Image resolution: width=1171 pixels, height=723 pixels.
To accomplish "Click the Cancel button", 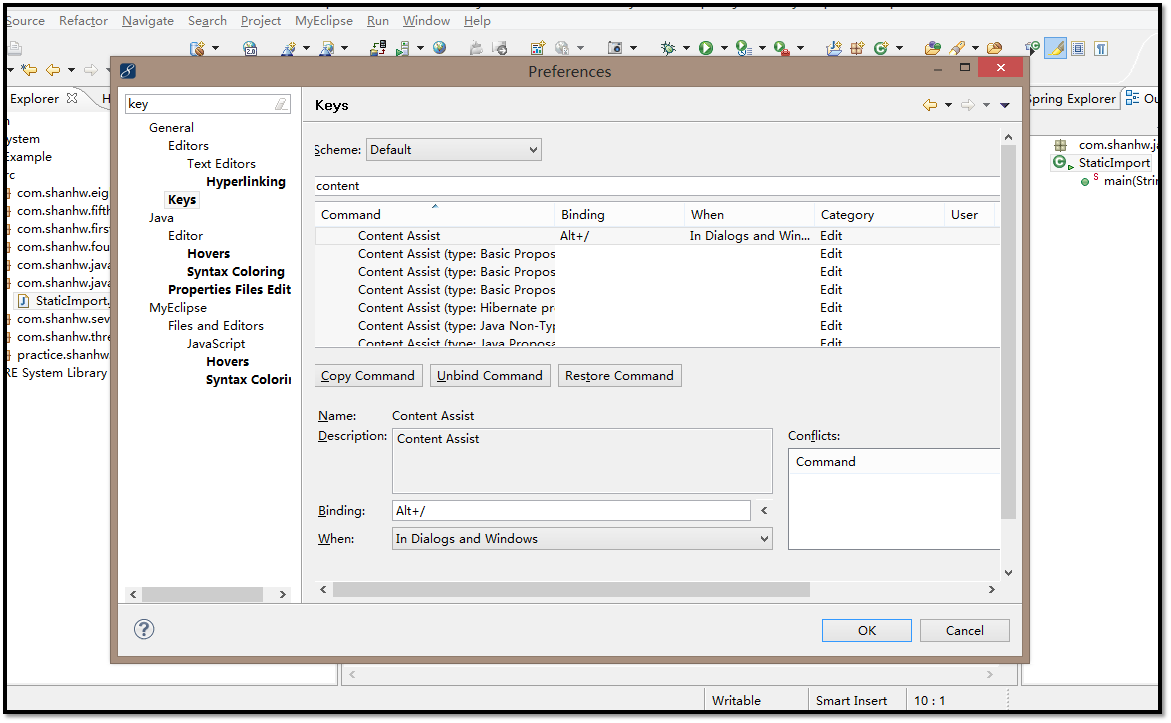I will point(964,630).
